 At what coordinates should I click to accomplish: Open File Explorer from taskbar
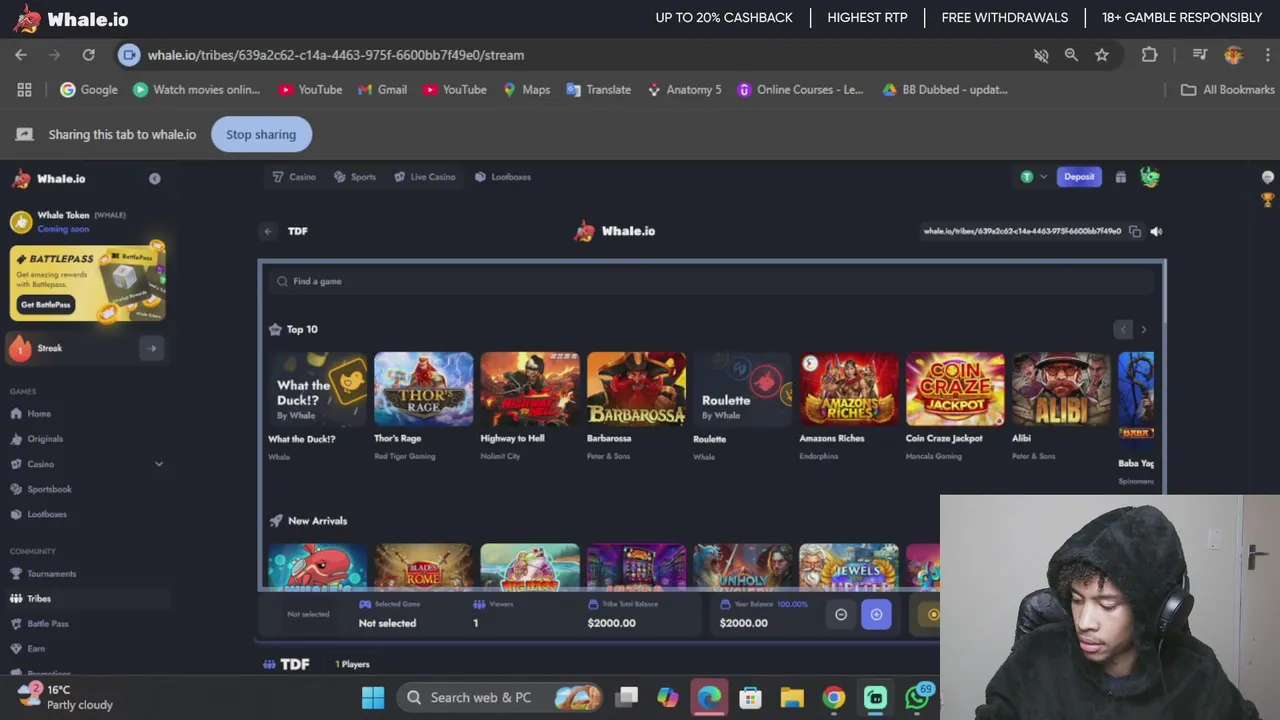[x=792, y=697]
